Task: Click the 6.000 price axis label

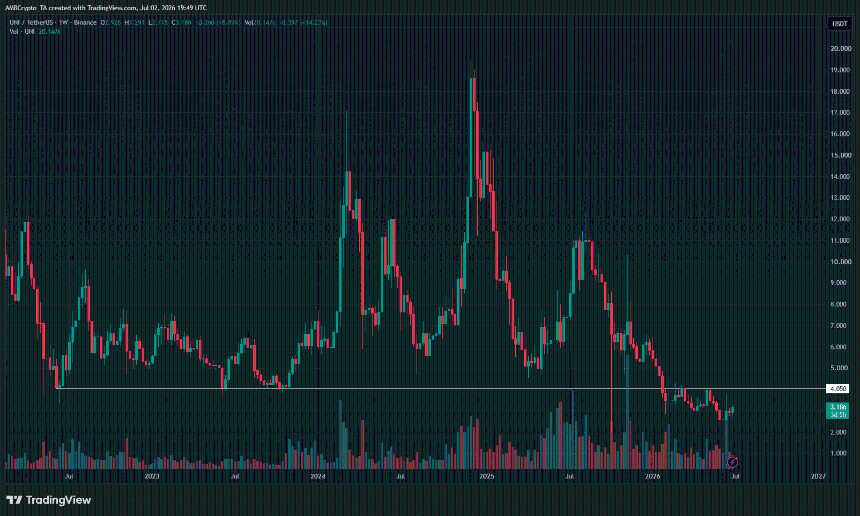Action: coord(839,347)
